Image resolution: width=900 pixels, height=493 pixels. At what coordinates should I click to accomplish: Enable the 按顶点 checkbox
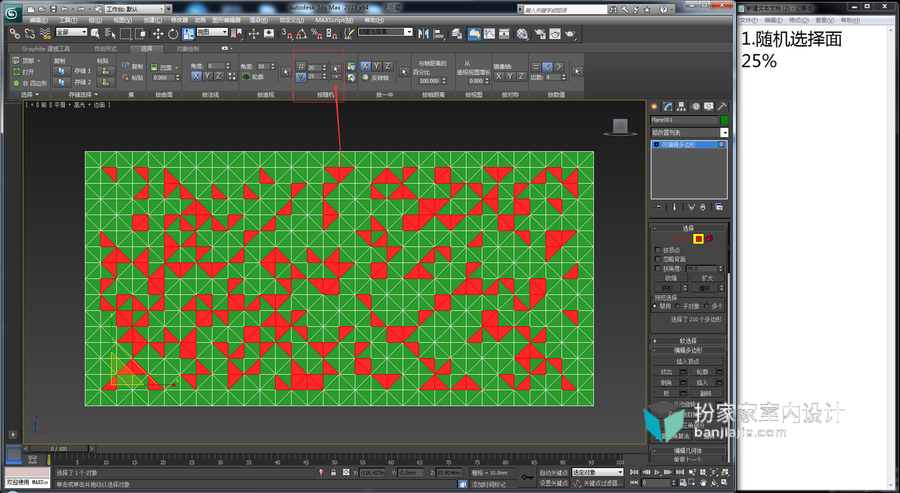(658, 250)
